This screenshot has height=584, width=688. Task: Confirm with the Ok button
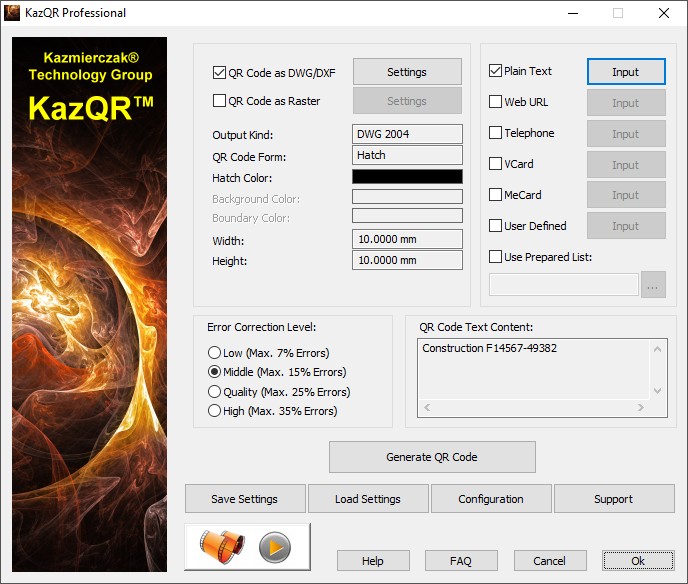[638, 561]
